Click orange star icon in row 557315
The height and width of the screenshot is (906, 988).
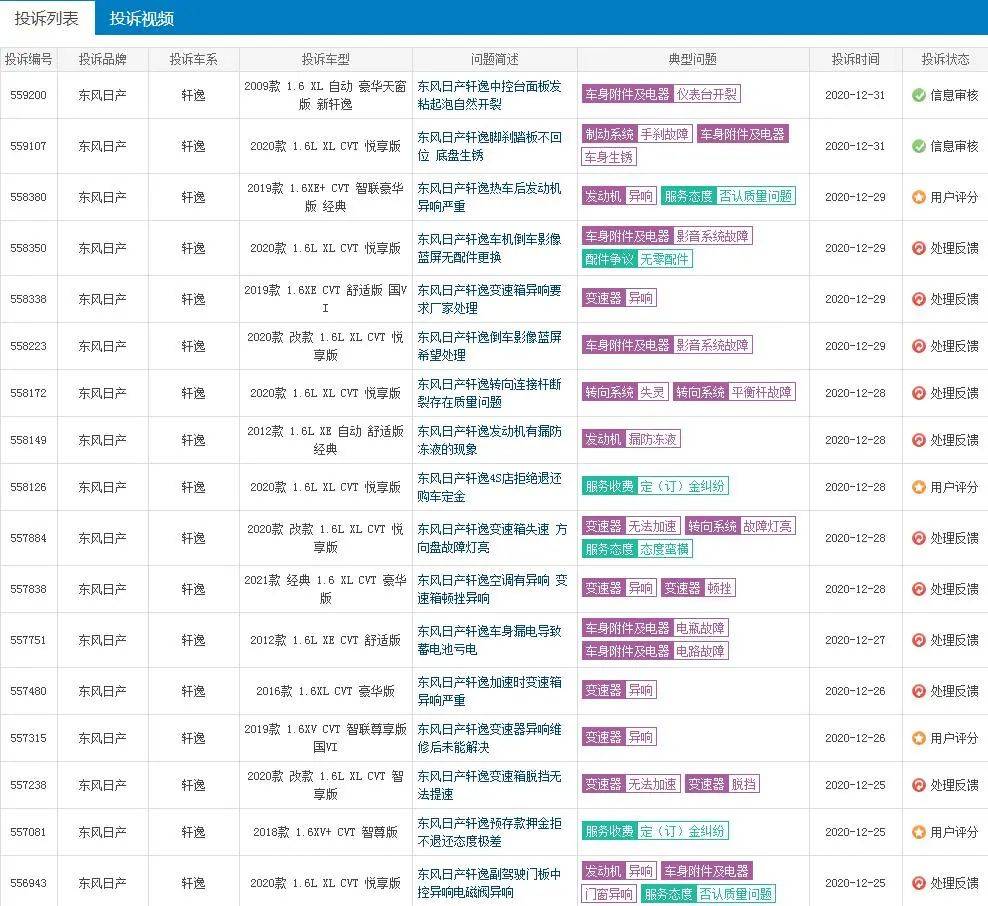[x=918, y=738]
